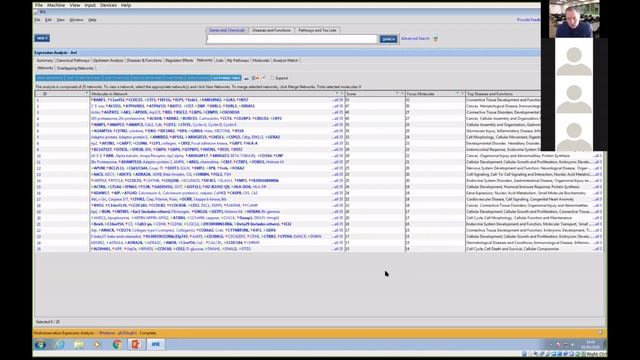Click the View Networks toolbar button
The height and width of the screenshot is (360, 640).
click(50, 78)
